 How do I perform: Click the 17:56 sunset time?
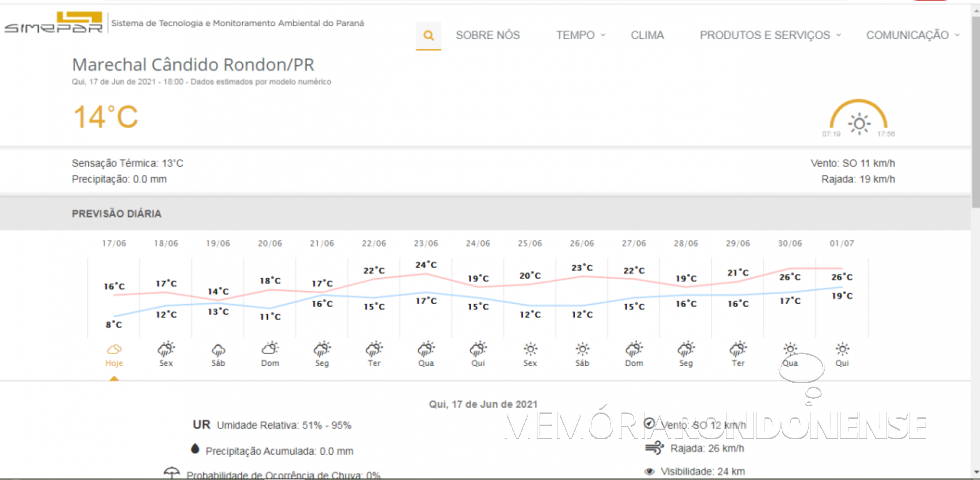pyautogui.click(x=886, y=134)
